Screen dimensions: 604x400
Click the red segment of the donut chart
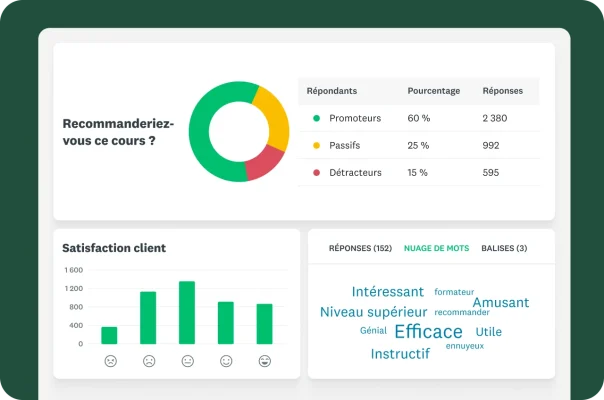264,164
